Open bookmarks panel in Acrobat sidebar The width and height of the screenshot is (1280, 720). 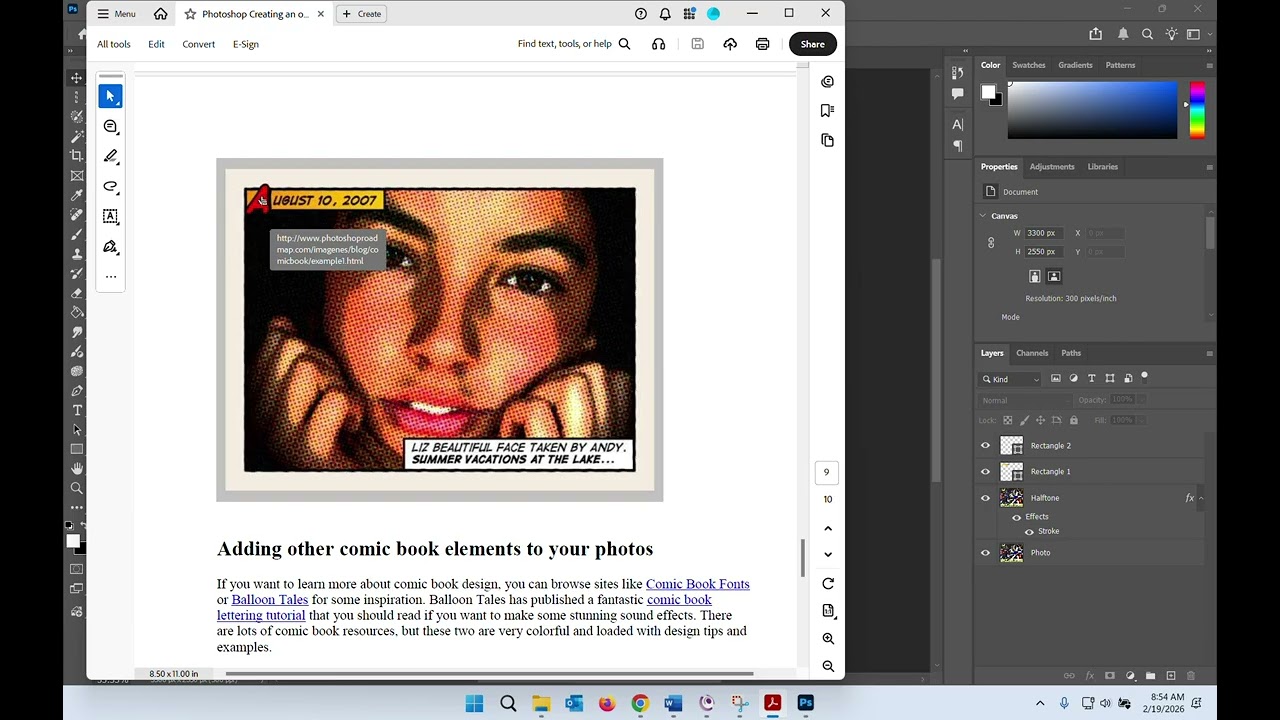(x=827, y=111)
